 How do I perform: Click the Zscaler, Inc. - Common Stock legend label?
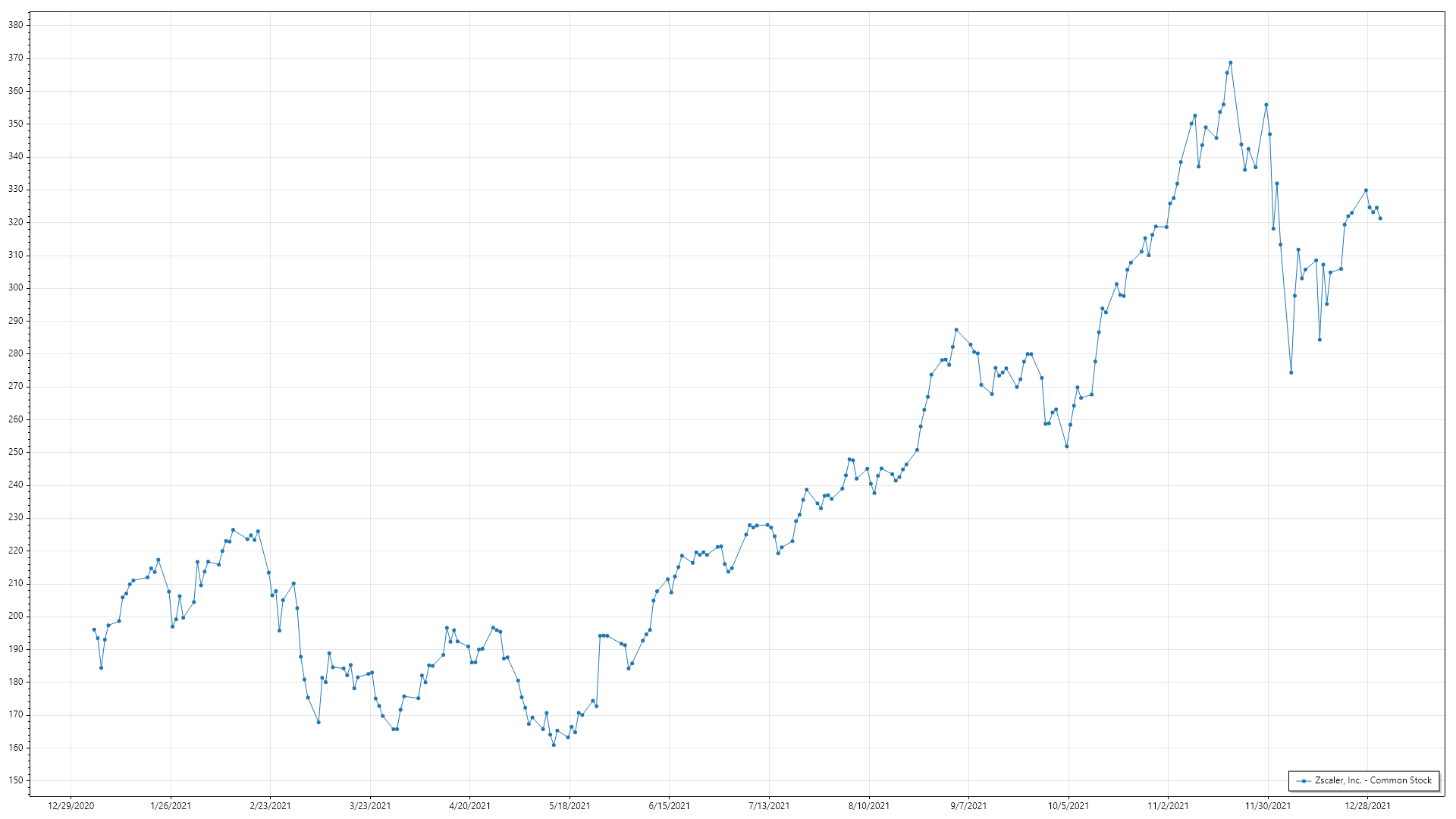(1373, 780)
